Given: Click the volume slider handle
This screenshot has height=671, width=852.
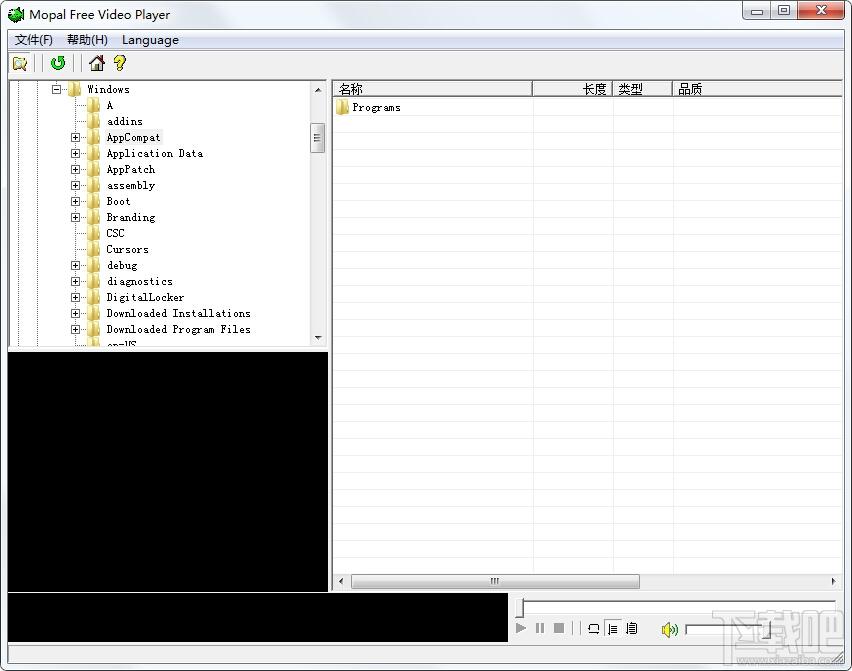Looking at the screenshot, I should click(768, 630).
